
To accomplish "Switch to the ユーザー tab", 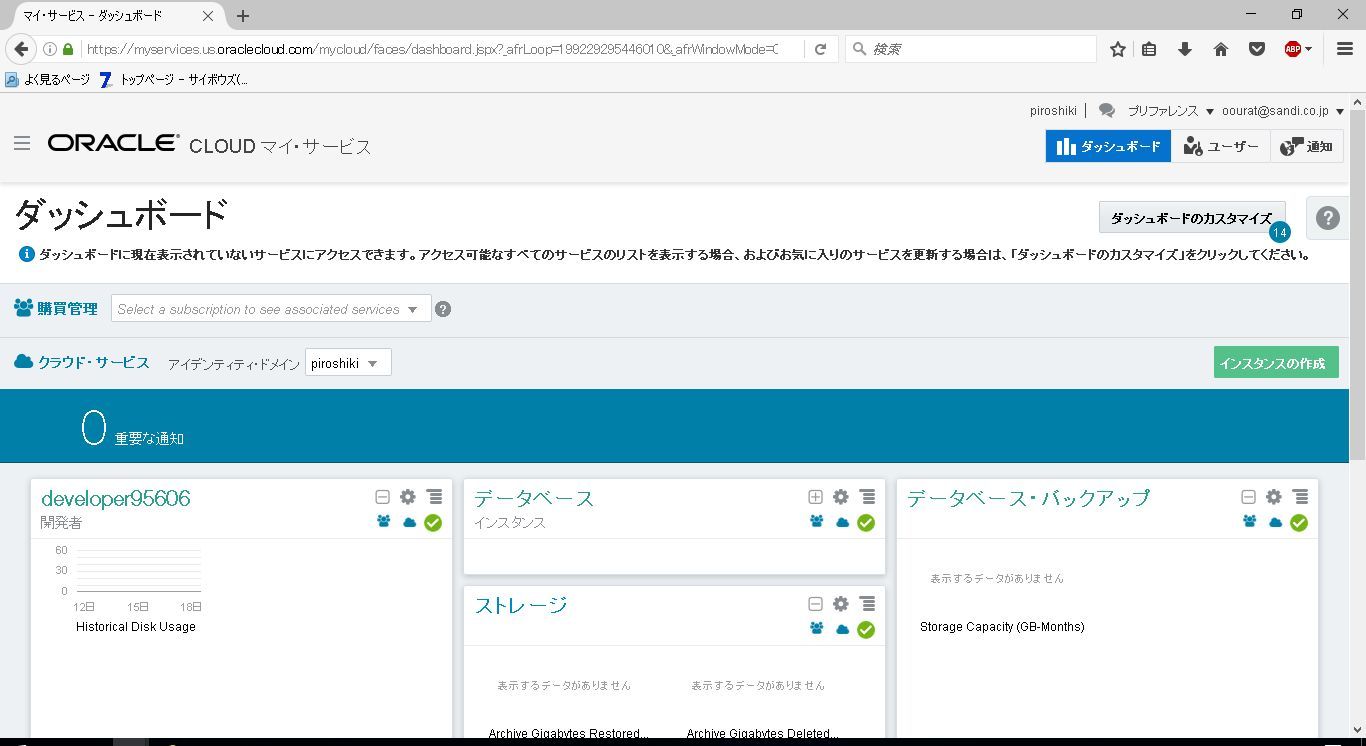I will click(1221, 146).
